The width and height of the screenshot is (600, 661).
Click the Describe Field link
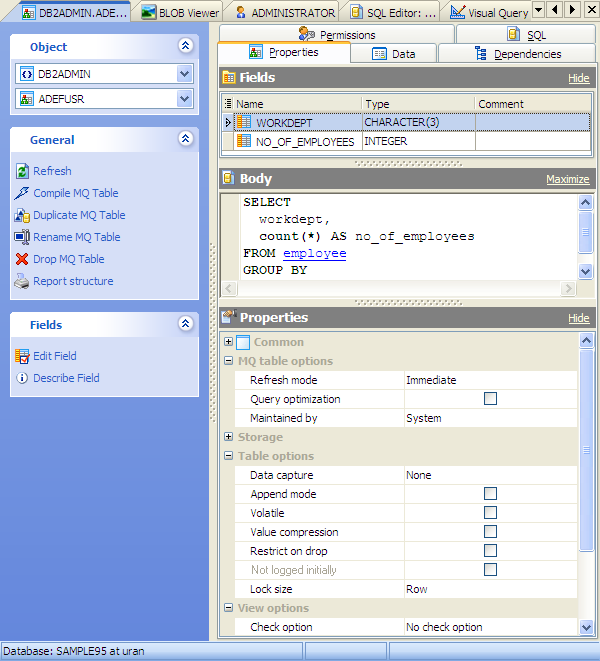point(66,378)
